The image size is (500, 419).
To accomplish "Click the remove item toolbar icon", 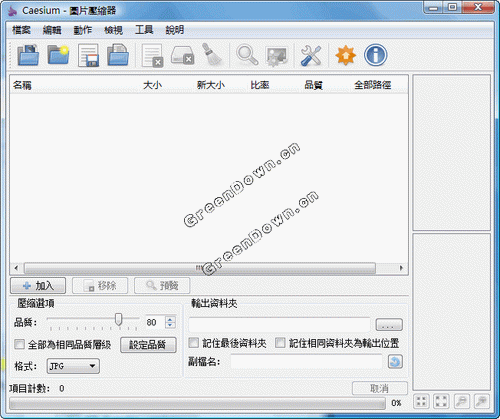I will point(152,55).
